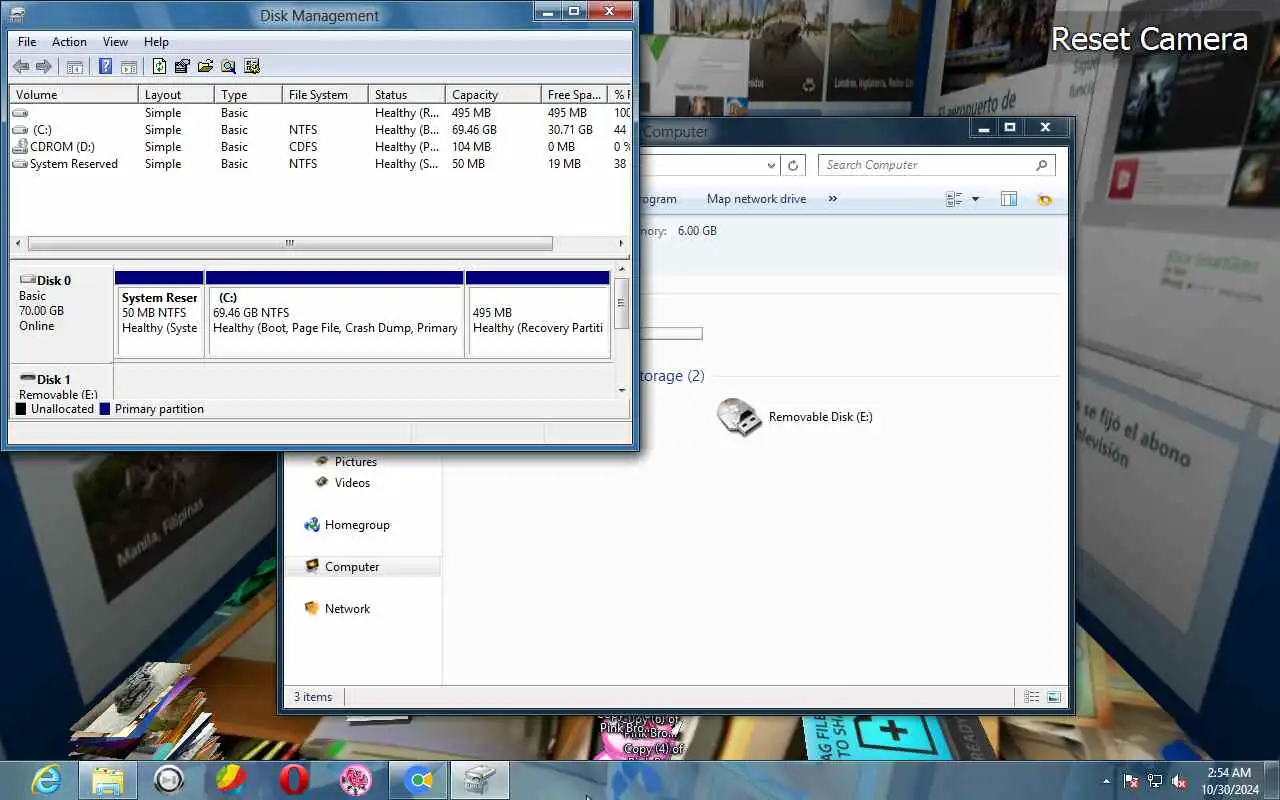
Task: Open the File menu in Disk Management
Action: [x=27, y=42]
